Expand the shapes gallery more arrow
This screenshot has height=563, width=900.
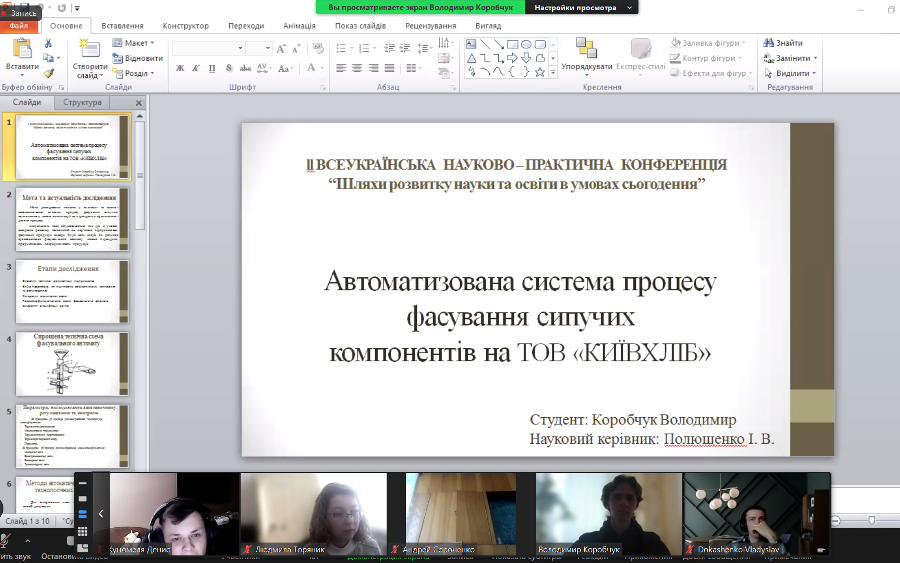tap(553, 73)
